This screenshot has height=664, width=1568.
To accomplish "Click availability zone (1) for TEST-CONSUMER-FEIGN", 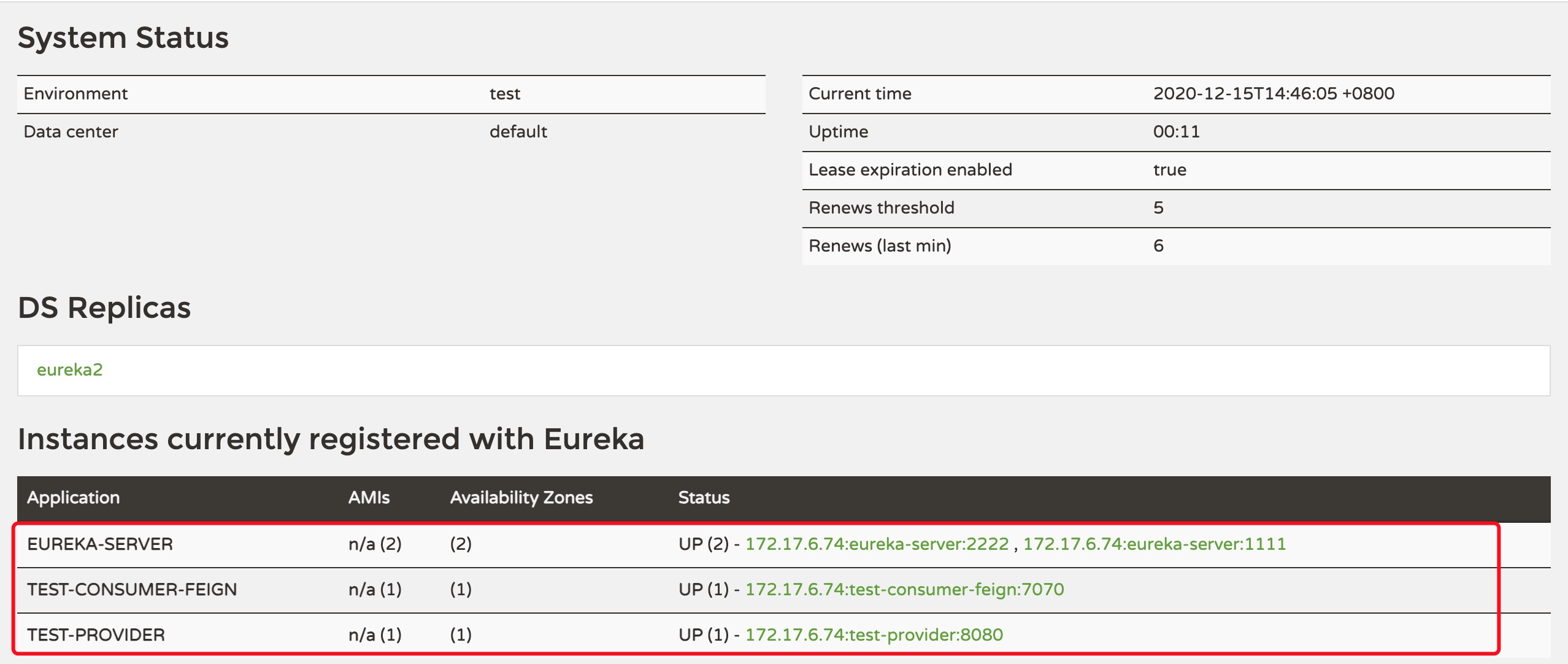I will [461, 589].
